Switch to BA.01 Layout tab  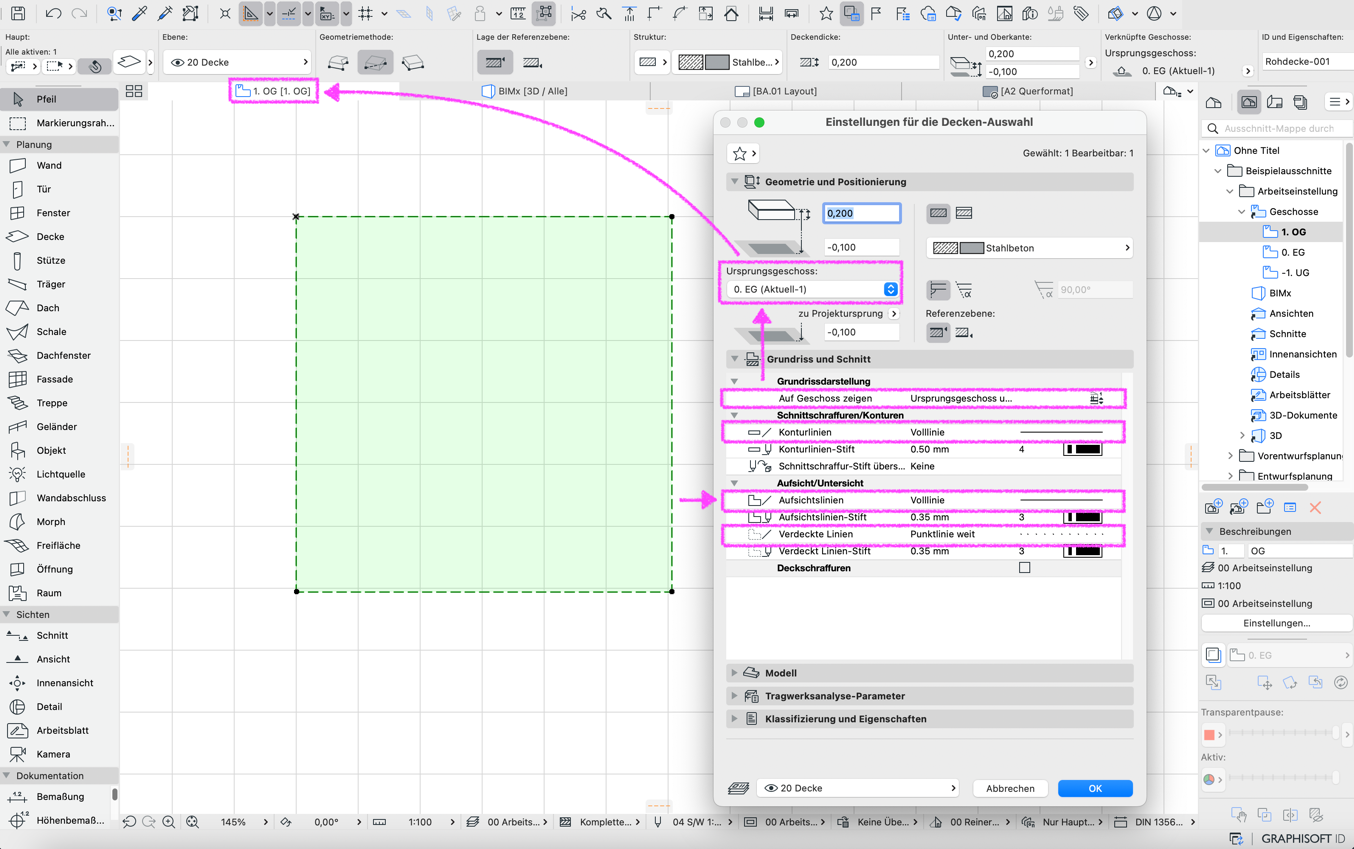(x=776, y=91)
